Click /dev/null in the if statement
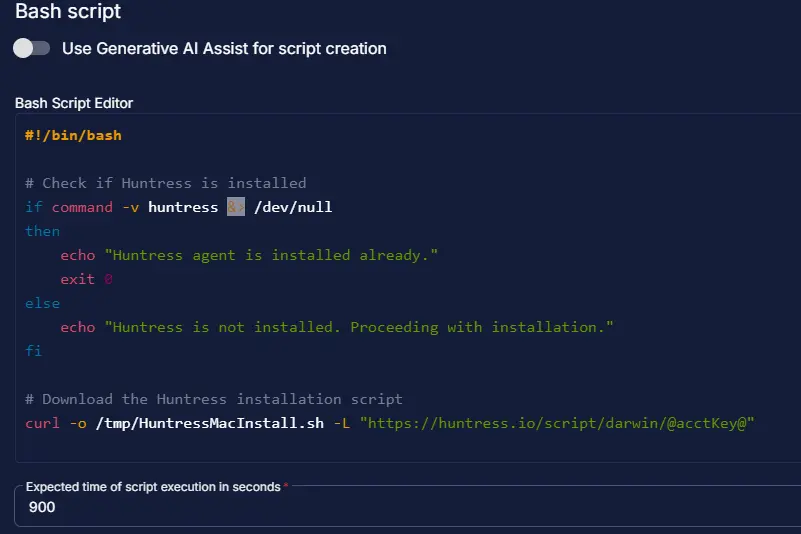 293,207
